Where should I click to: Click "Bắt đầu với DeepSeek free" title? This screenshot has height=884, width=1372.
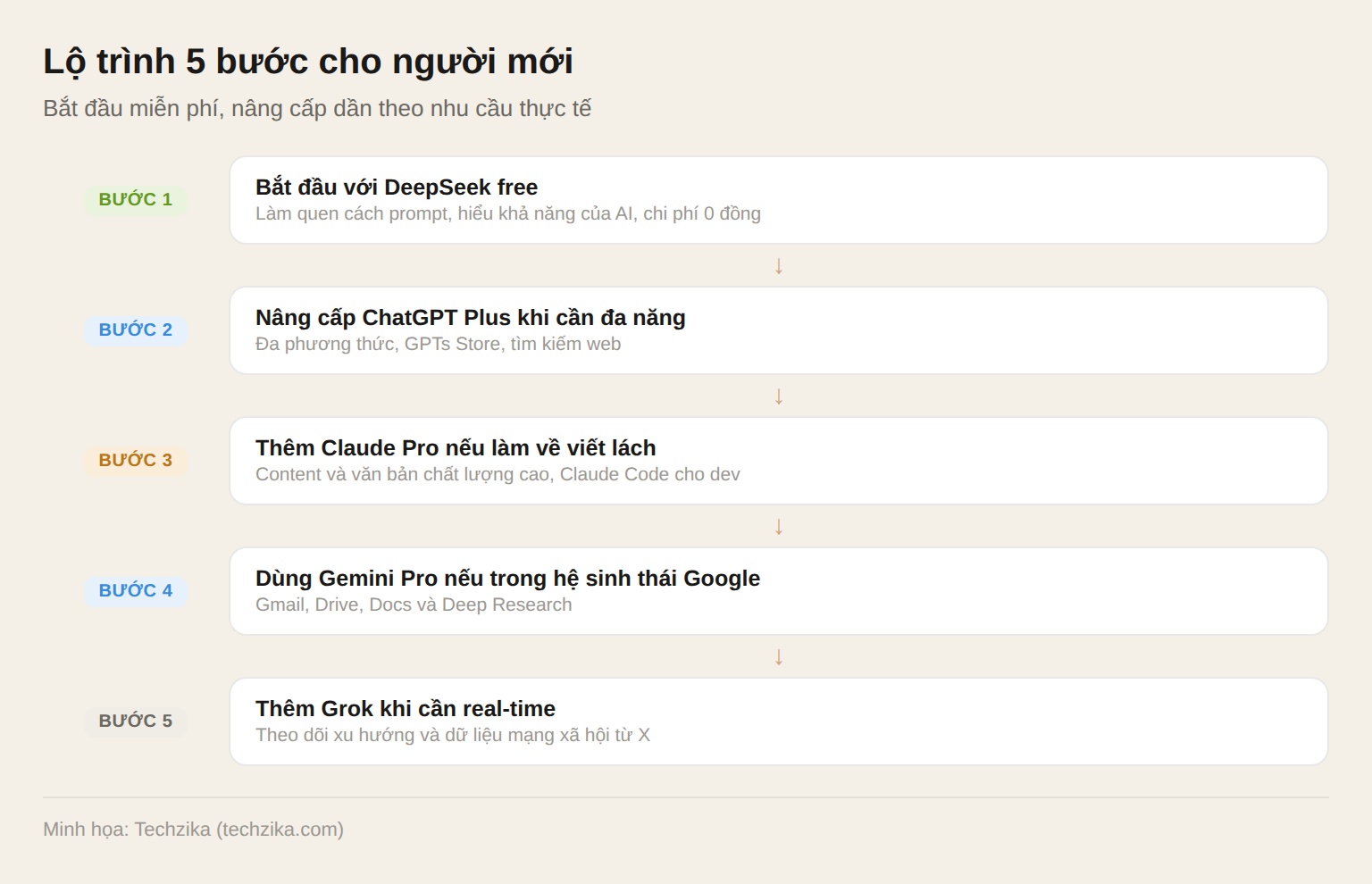(x=397, y=187)
